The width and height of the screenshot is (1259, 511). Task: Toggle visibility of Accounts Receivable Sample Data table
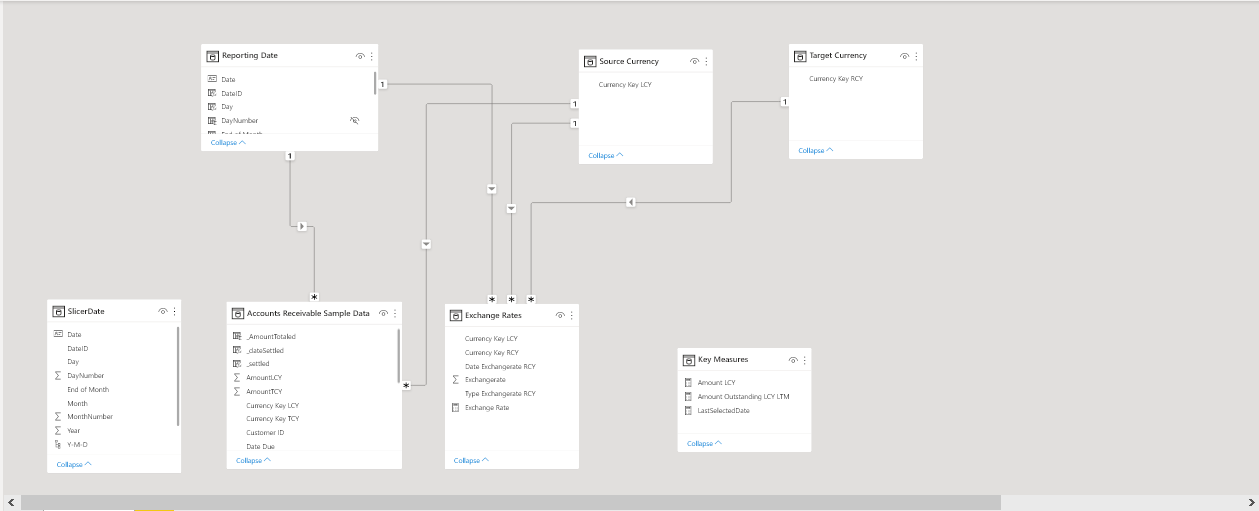click(383, 314)
